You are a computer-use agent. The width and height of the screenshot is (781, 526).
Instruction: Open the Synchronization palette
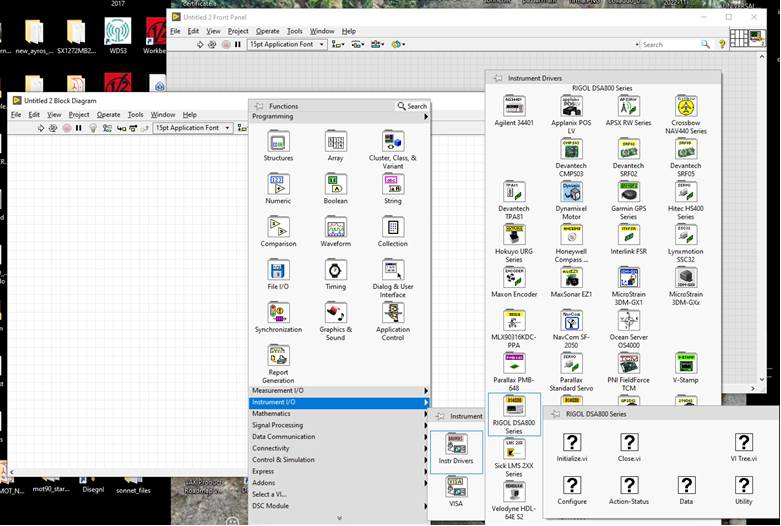point(278,313)
